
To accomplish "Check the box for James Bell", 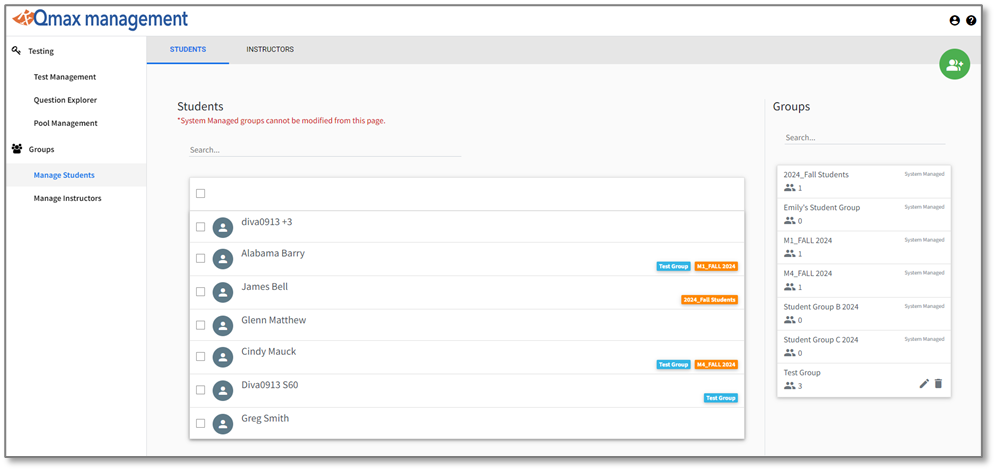I will pos(201,292).
